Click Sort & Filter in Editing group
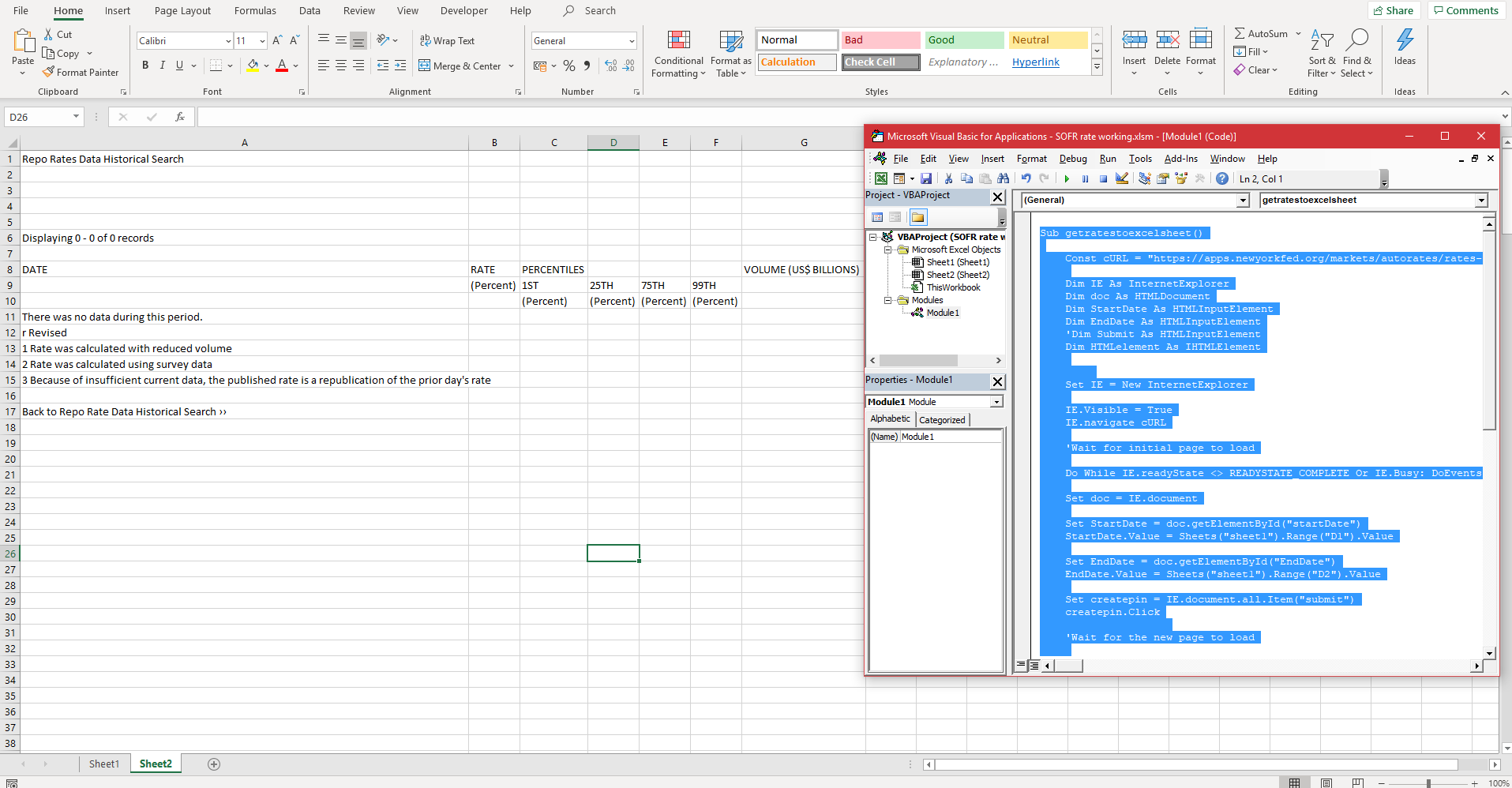 (1322, 54)
